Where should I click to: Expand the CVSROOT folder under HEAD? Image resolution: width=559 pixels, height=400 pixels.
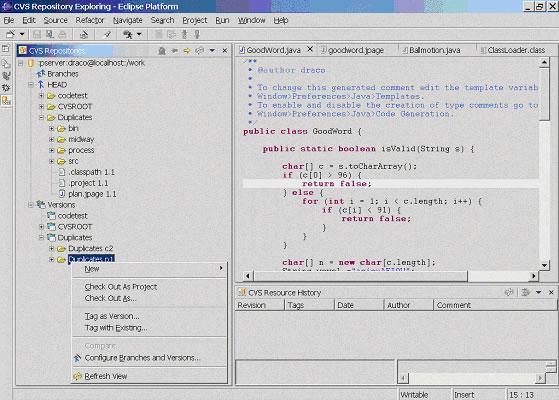tap(41, 107)
